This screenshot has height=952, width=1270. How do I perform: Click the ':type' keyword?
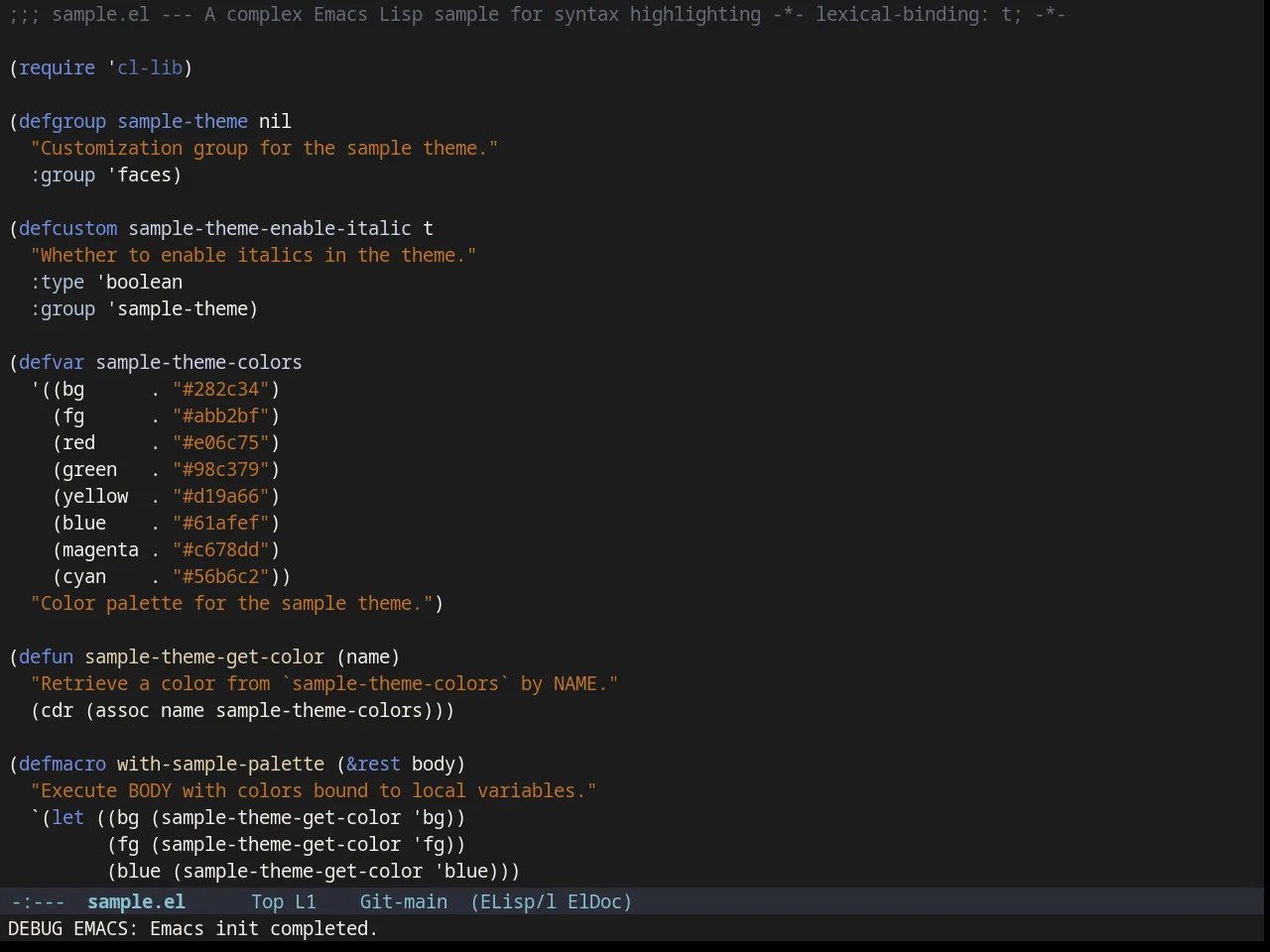coord(57,282)
